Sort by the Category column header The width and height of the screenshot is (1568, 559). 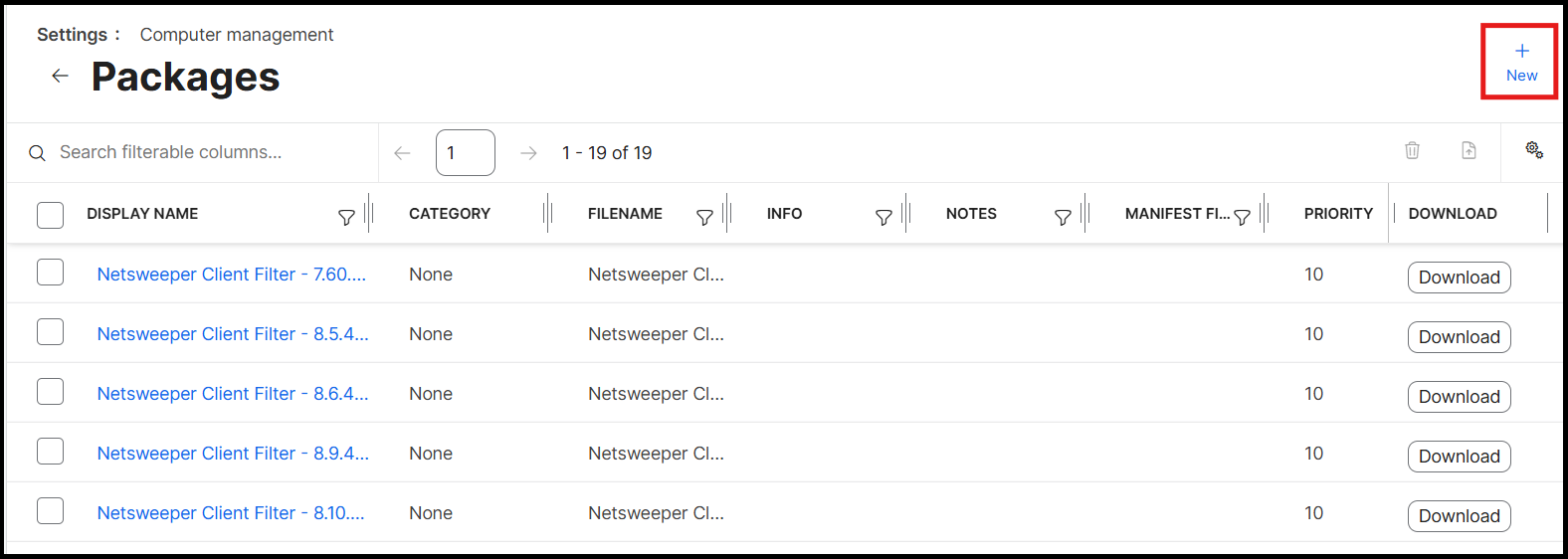pyautogui.click(x=450, y=214)
